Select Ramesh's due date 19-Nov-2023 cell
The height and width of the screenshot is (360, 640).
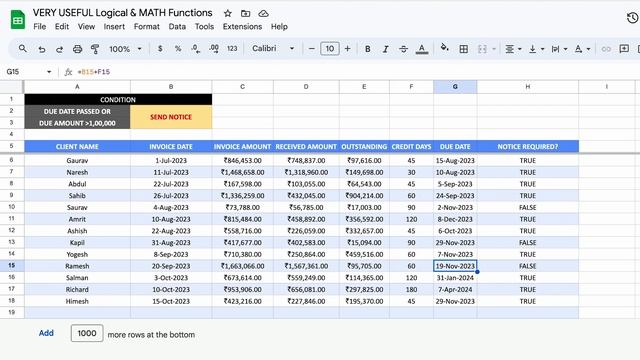click(455, 266)
